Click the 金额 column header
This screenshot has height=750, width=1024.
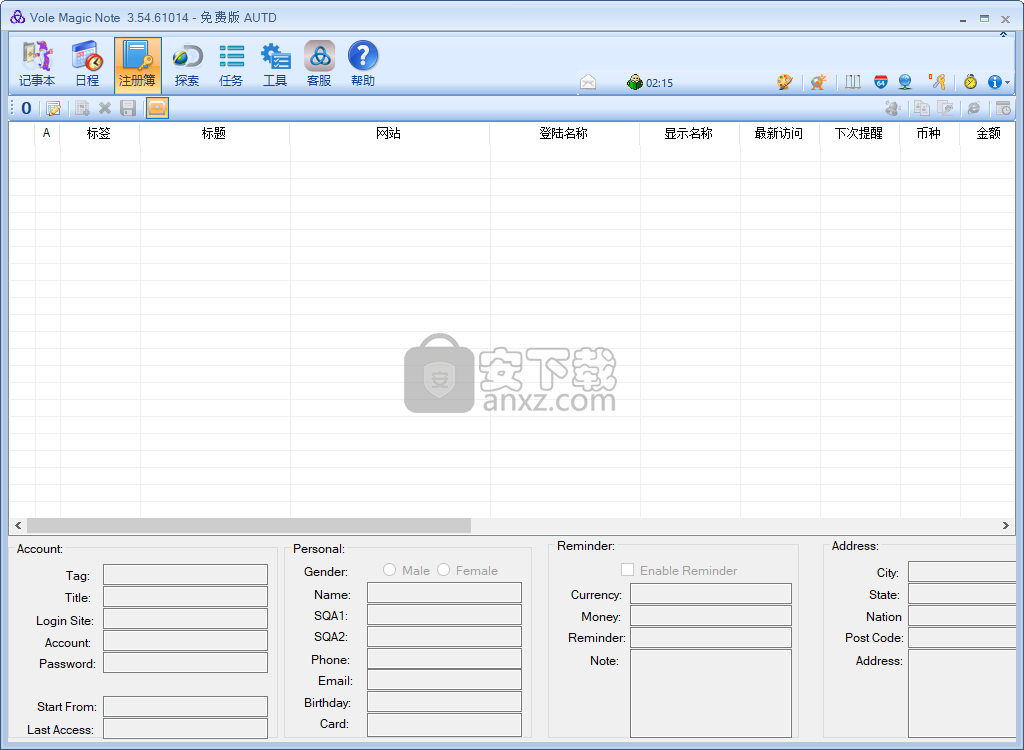pos(988,133)
